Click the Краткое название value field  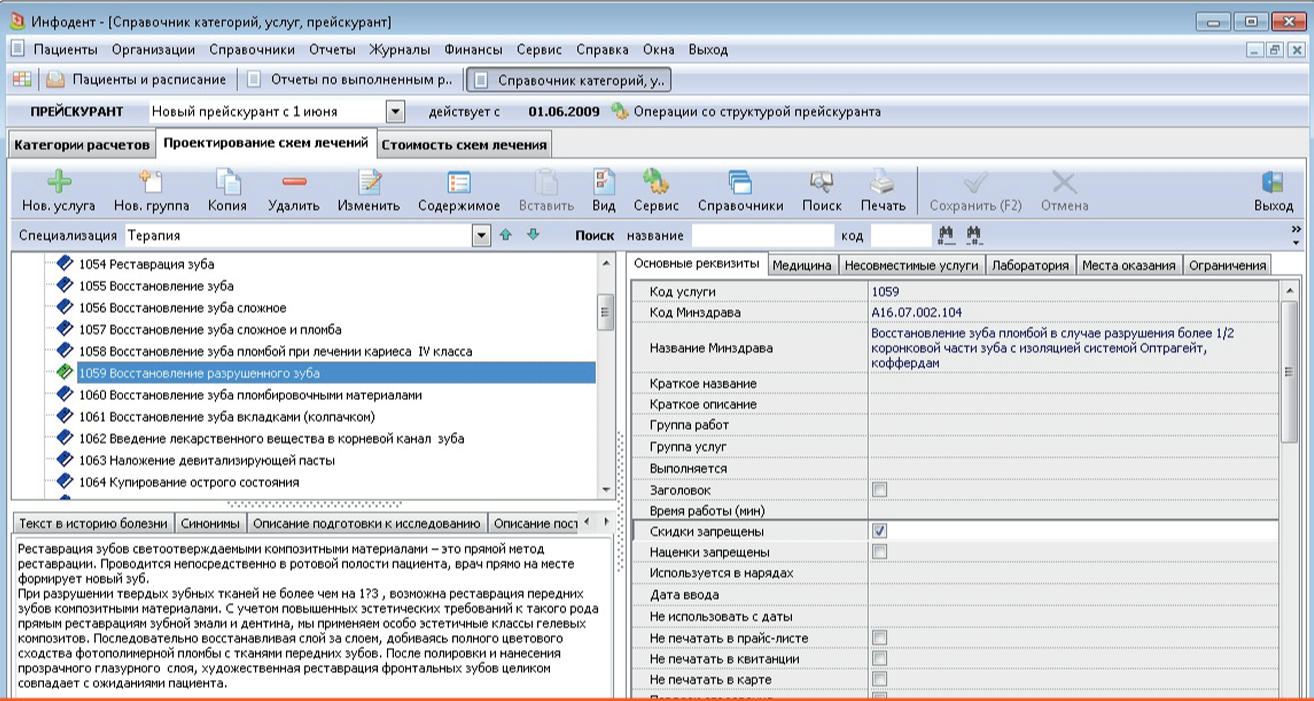tap(1073, 384)
